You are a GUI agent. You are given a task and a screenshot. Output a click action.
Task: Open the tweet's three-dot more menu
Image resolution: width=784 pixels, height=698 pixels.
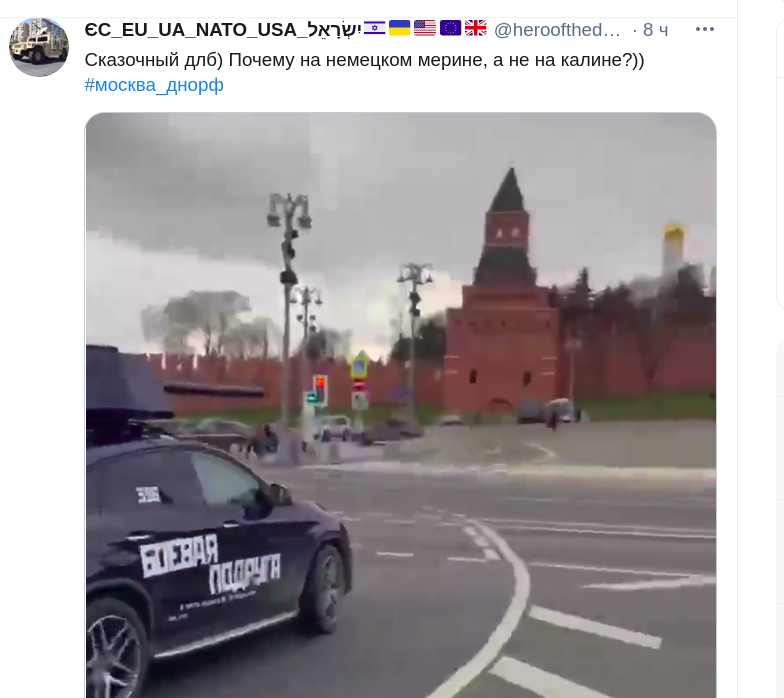704,30
